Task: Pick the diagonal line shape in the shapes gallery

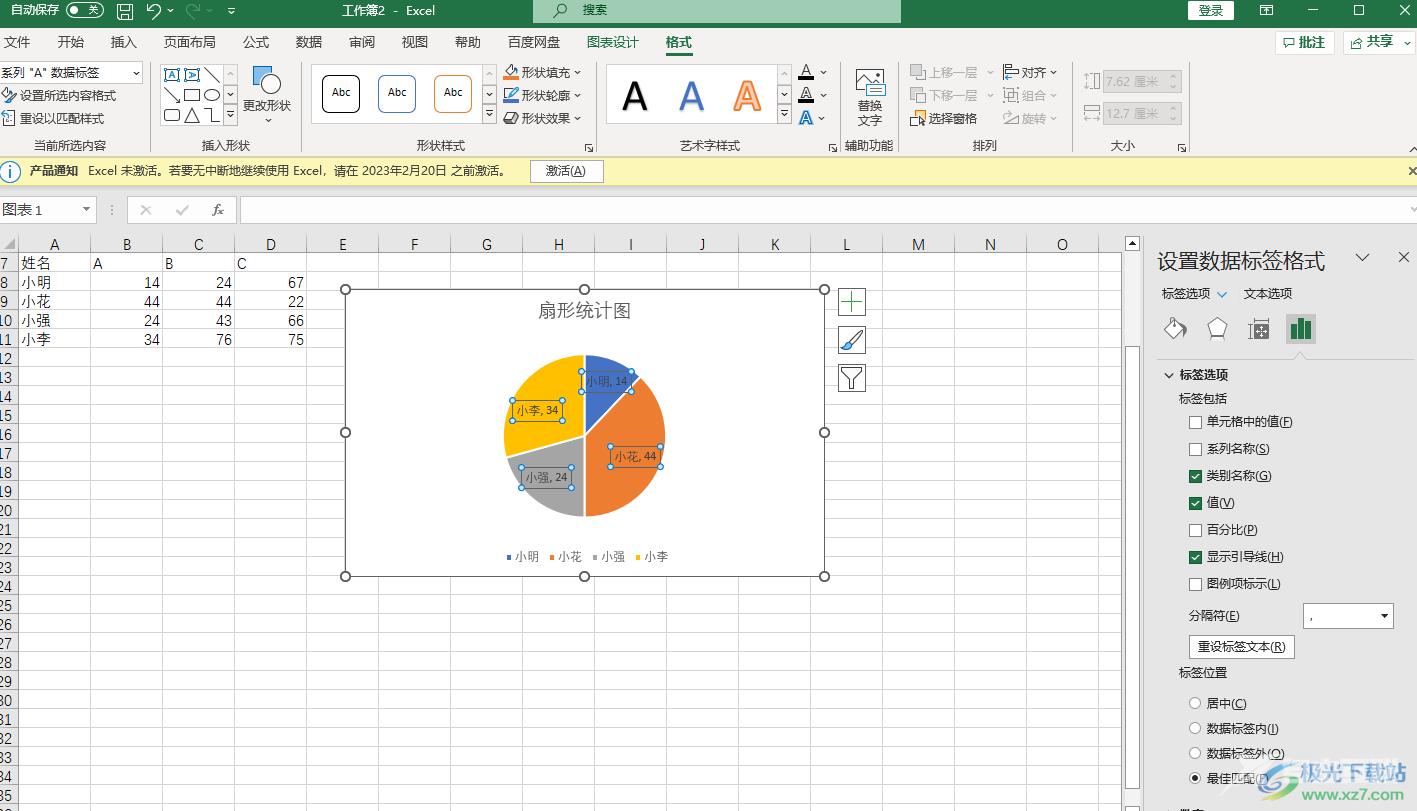Action: pos(212,75)
